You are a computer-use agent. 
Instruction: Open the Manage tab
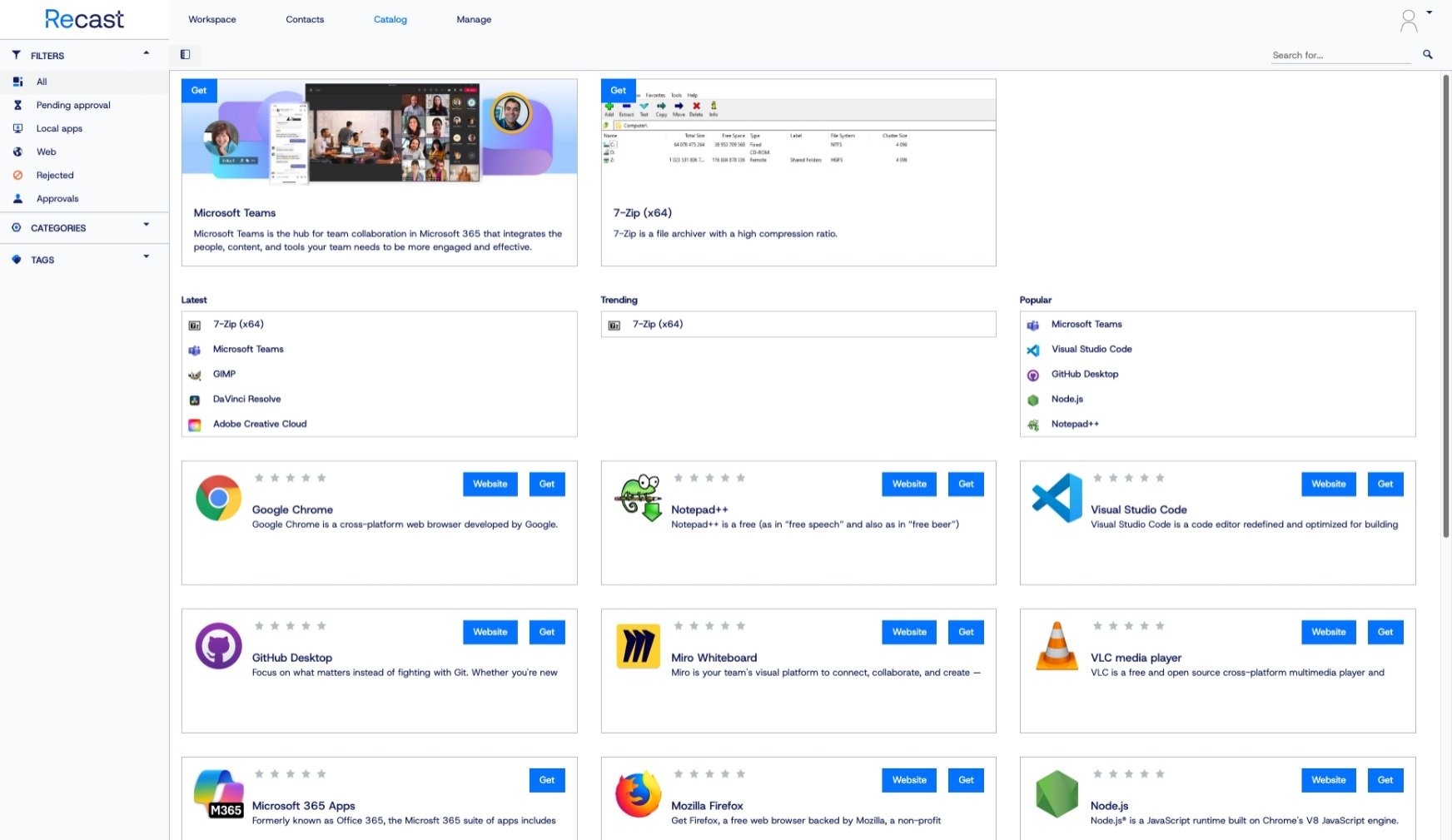point(474,19)
